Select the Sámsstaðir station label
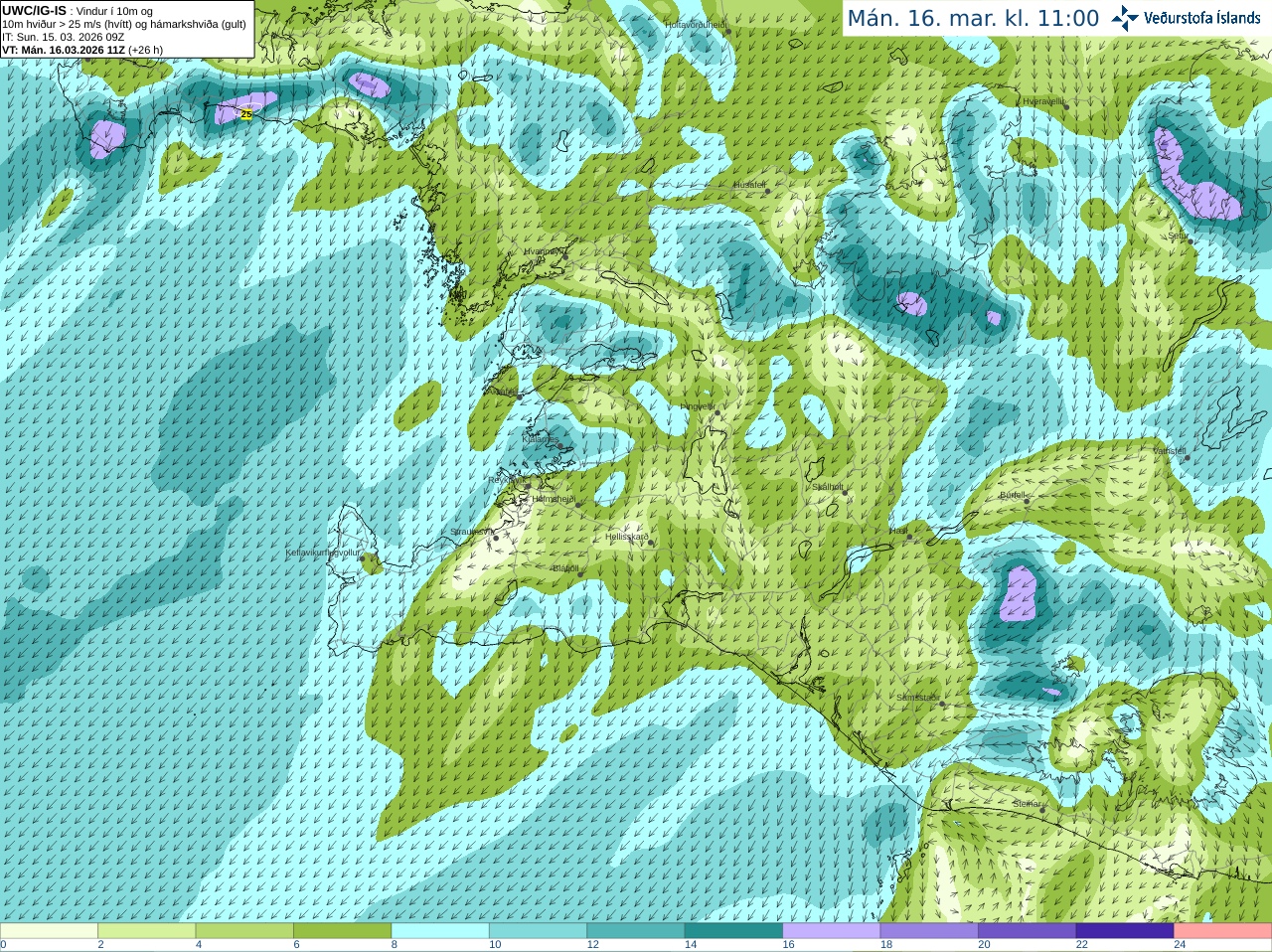The height and width of the screenshot is (952, 1272). click(917, 698)
